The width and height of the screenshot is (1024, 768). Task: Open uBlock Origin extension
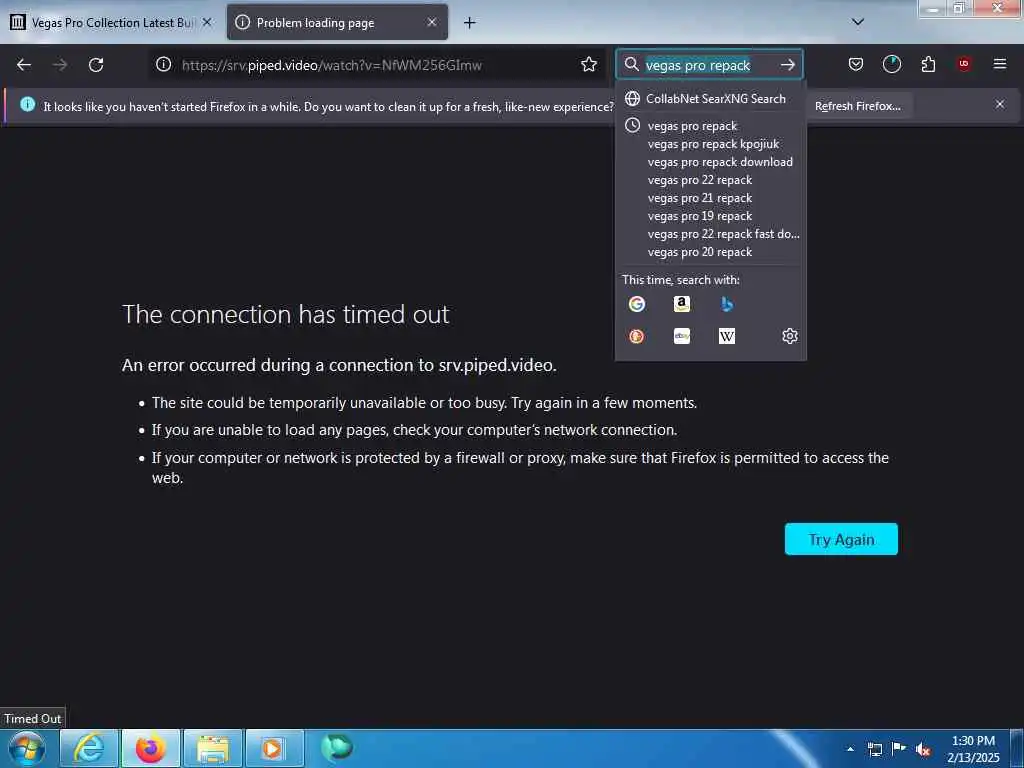click(964, 63)
